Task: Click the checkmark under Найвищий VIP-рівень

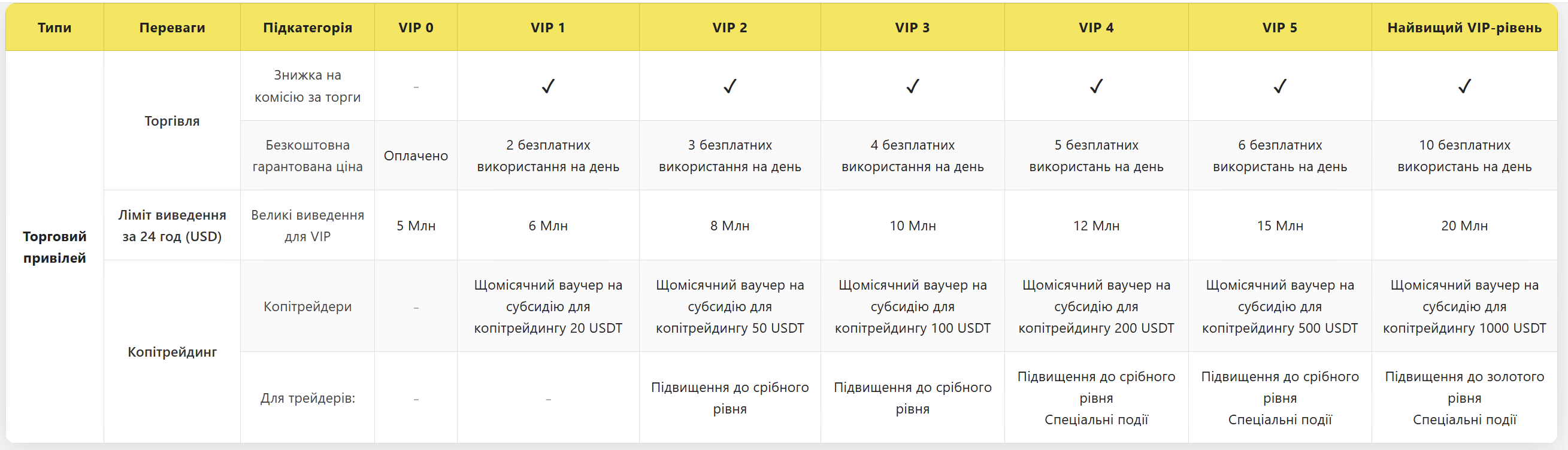Action: [x=1464, y=86]
